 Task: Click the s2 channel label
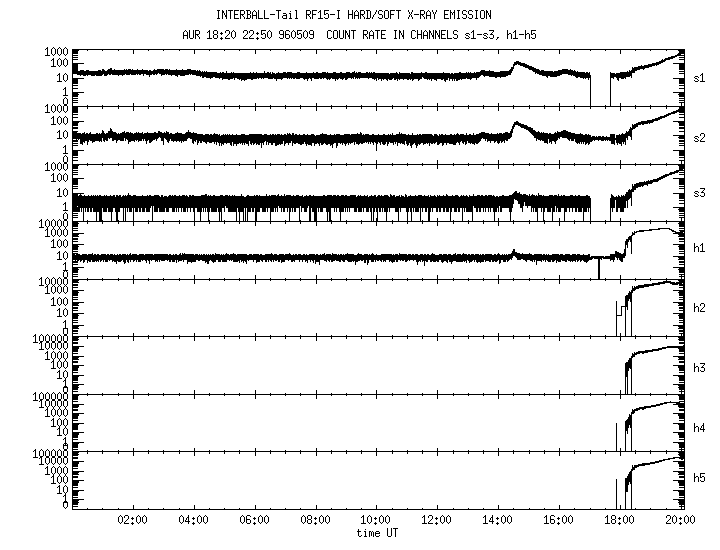point(699,135)
